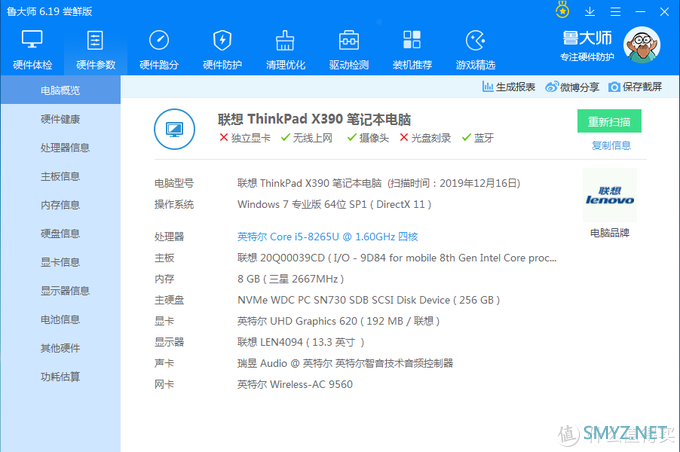
Task: Select 显示器信息 in sidebar
Action: (x=60, y=291)
